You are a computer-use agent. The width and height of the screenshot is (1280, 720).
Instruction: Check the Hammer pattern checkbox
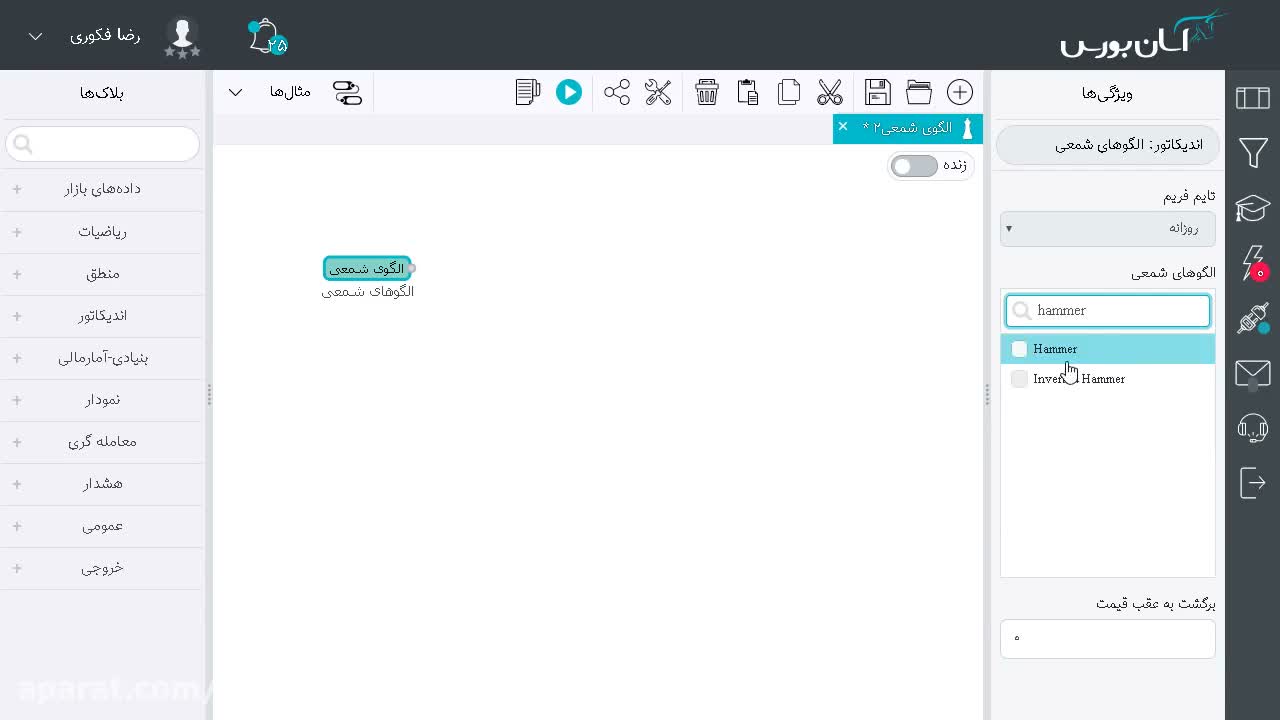1019,349
